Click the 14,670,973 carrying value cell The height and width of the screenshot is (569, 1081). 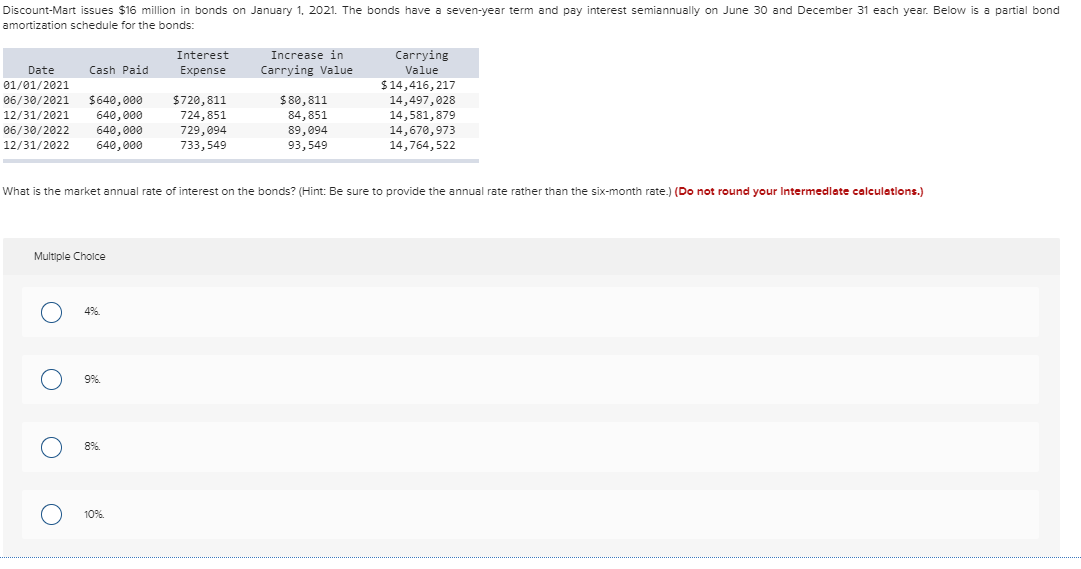pyautogui.click(x=423, y=130)
